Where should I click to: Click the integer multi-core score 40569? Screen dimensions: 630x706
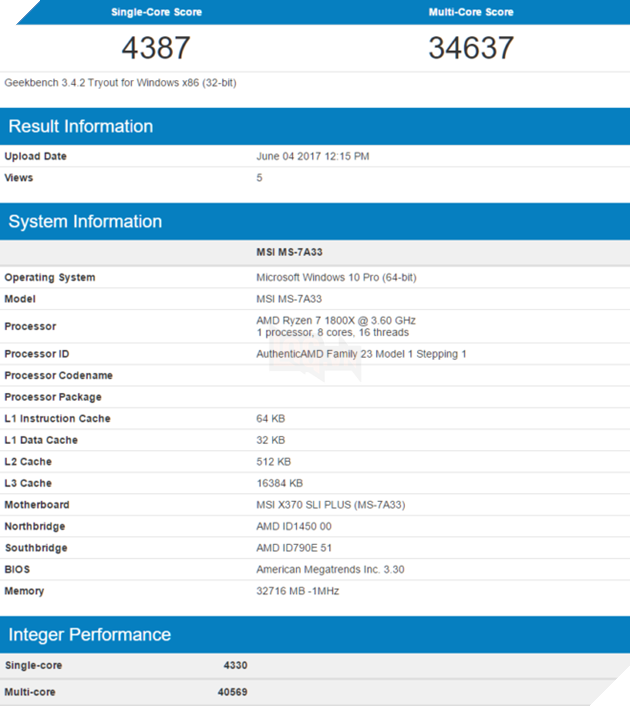233,692
